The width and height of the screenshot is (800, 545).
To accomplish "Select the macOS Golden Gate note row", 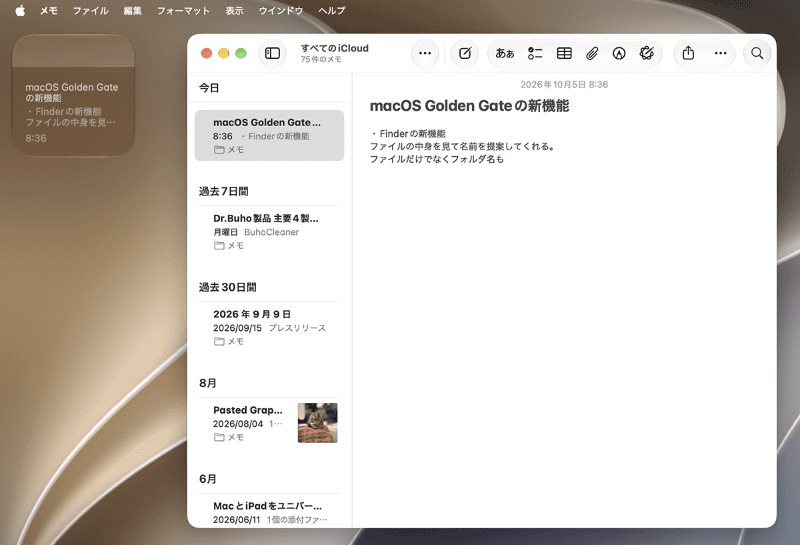I will pos(269,136).
